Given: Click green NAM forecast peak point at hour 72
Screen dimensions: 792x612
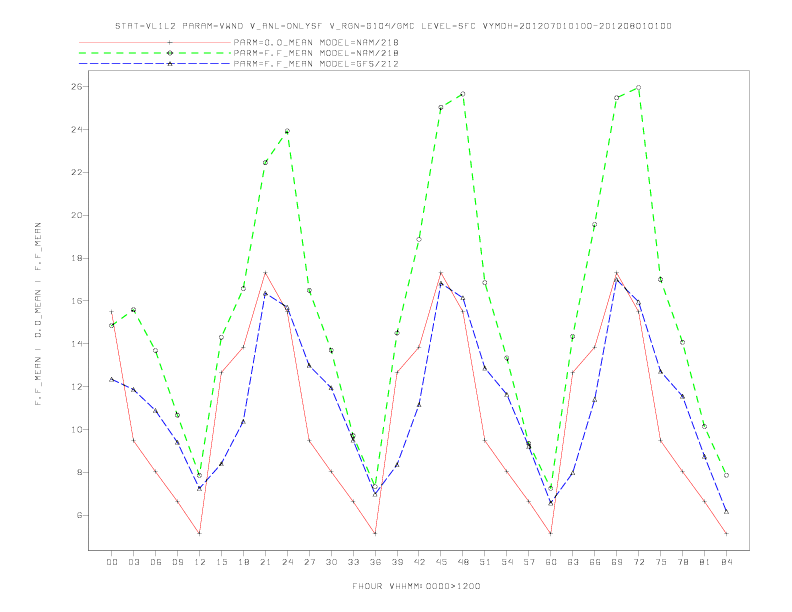Looking at the screenshot, I should tap(638, 87).
